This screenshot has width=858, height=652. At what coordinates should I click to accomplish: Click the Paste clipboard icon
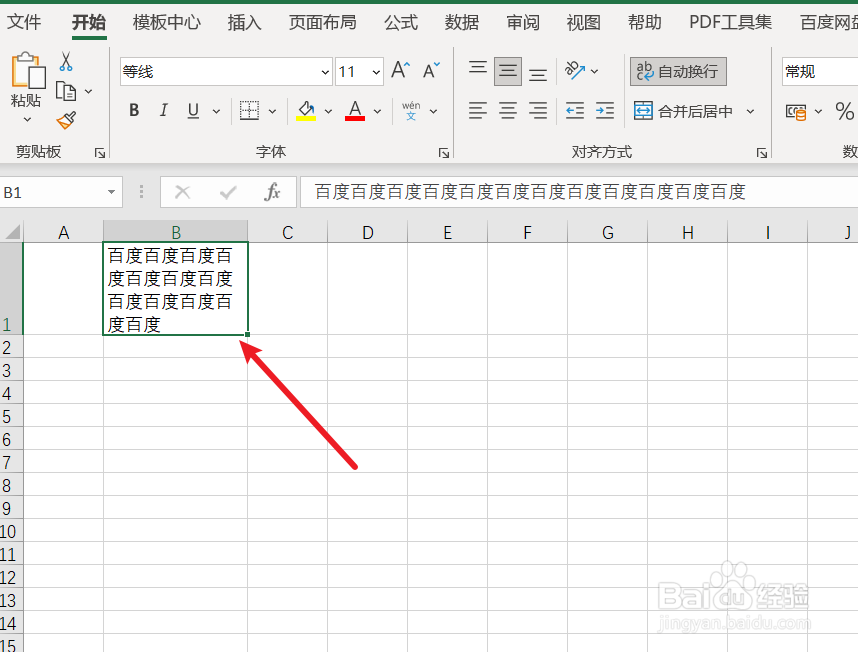[x=27, y=70]
